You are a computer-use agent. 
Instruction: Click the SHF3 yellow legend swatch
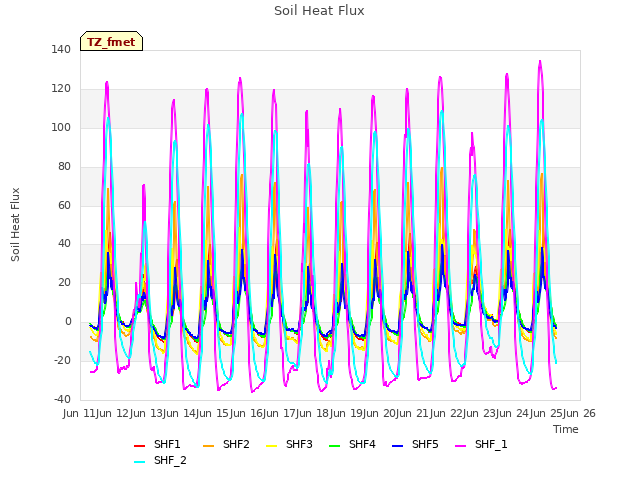pyautogui.click(x=271, y=446)
